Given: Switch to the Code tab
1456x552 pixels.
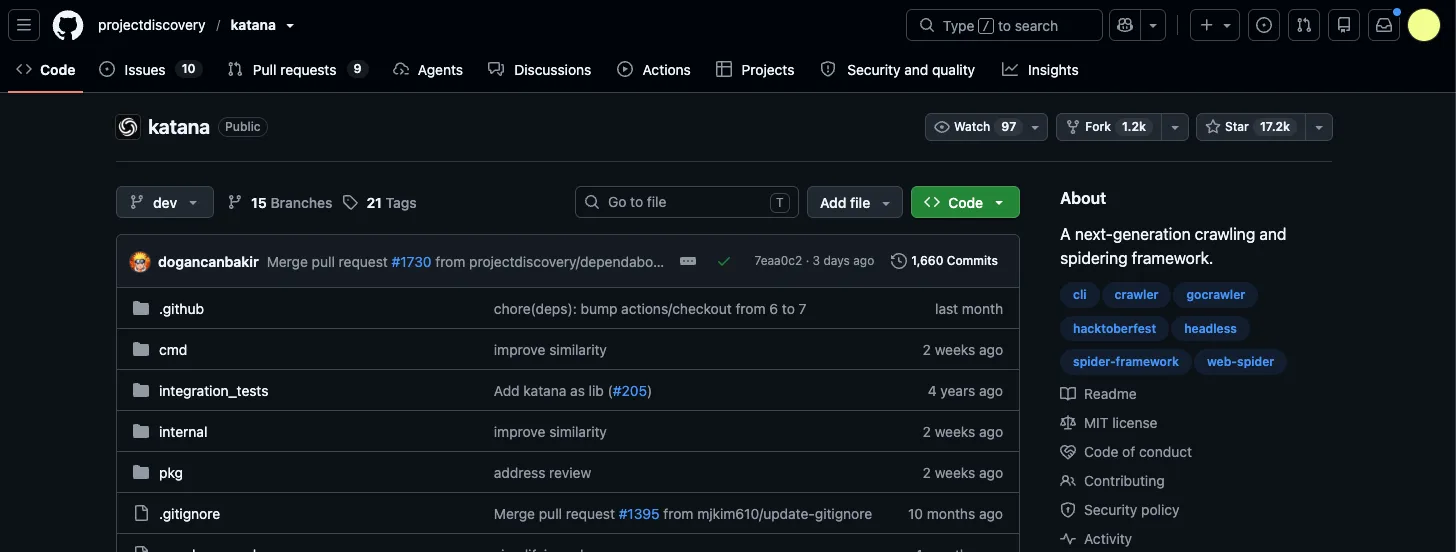Looking at the screenshot, I should [46, 70].
